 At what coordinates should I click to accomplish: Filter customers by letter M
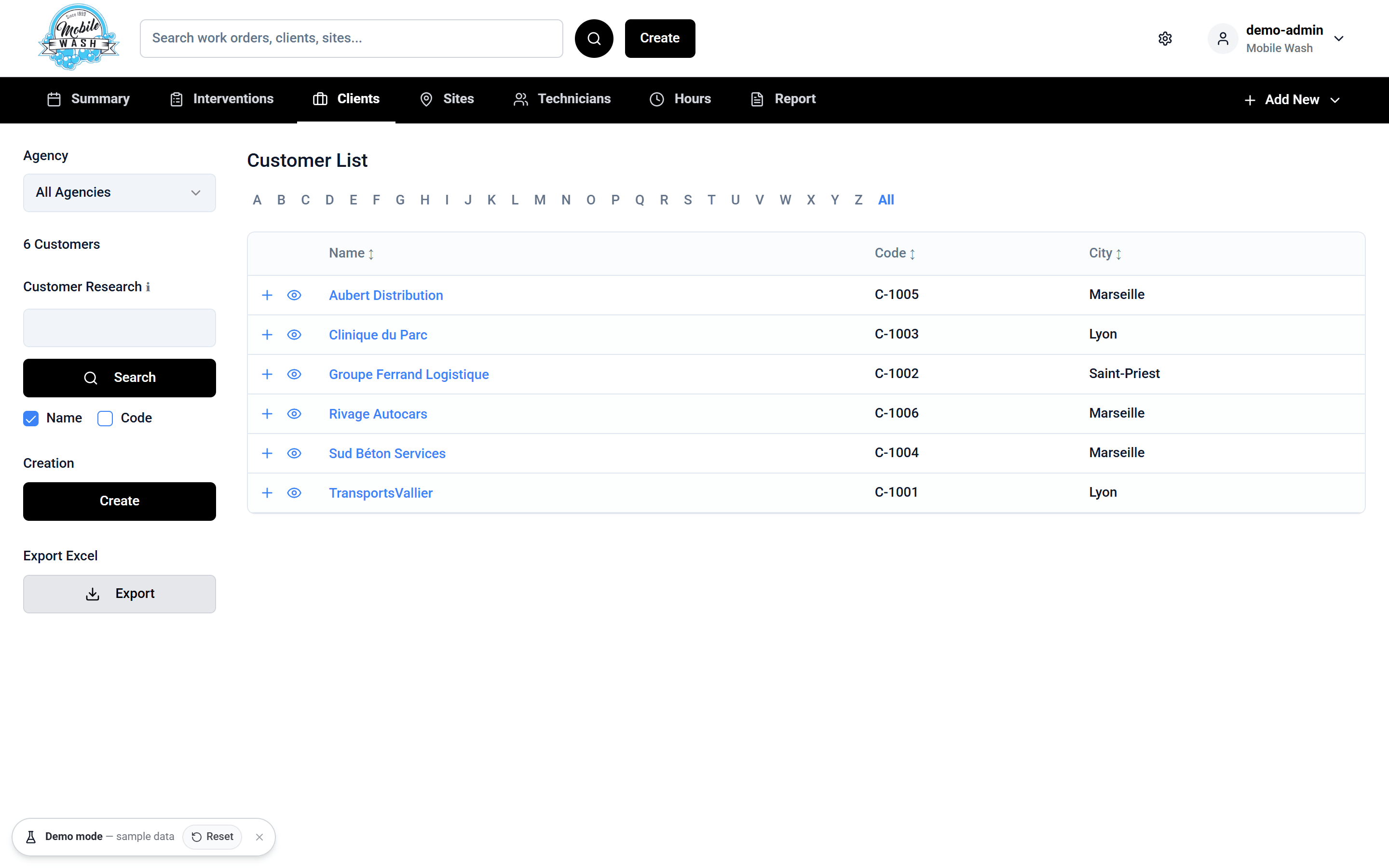point(540,200)
